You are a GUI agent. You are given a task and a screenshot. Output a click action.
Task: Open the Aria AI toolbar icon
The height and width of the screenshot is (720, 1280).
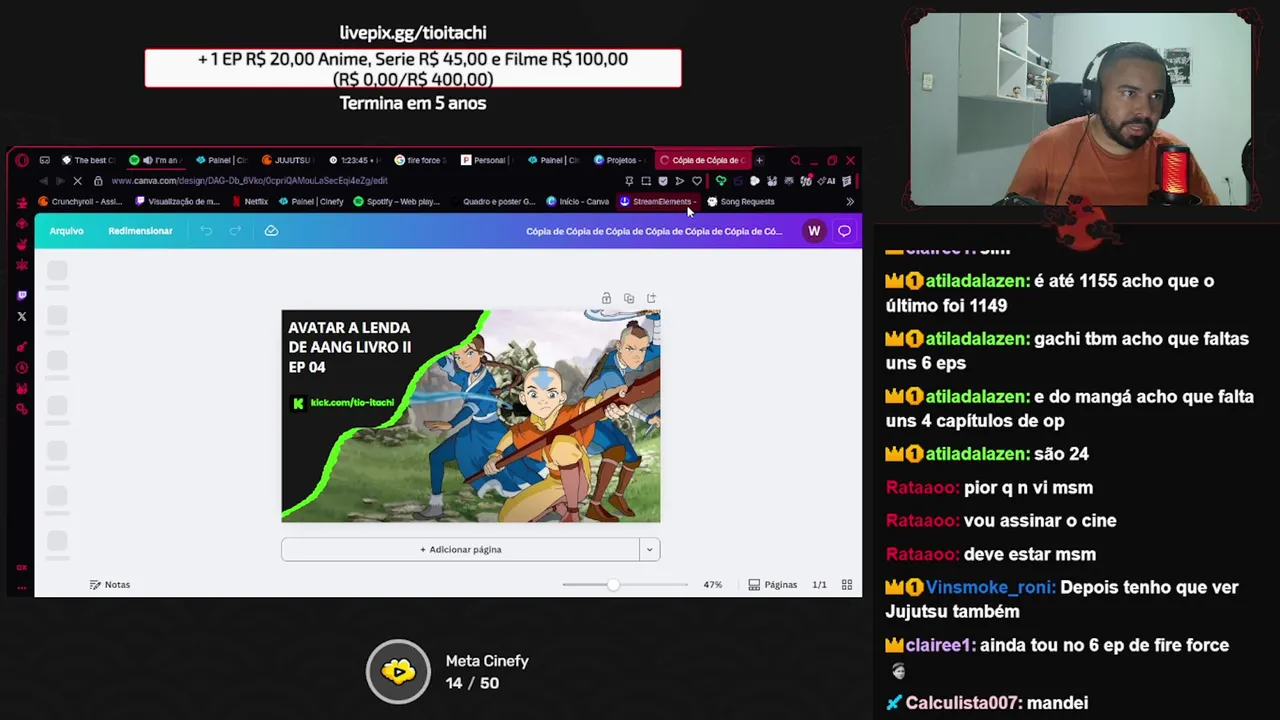pyautogui.click(x=829, y=181)
